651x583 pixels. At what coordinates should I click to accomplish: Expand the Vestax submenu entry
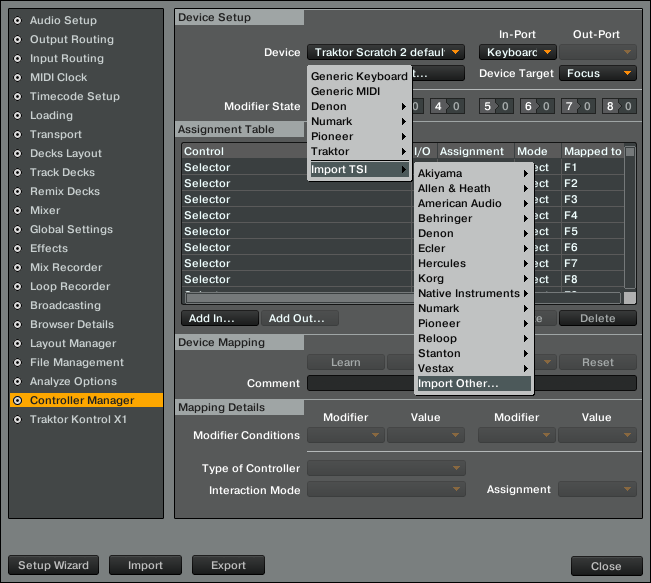coord(473,368)
